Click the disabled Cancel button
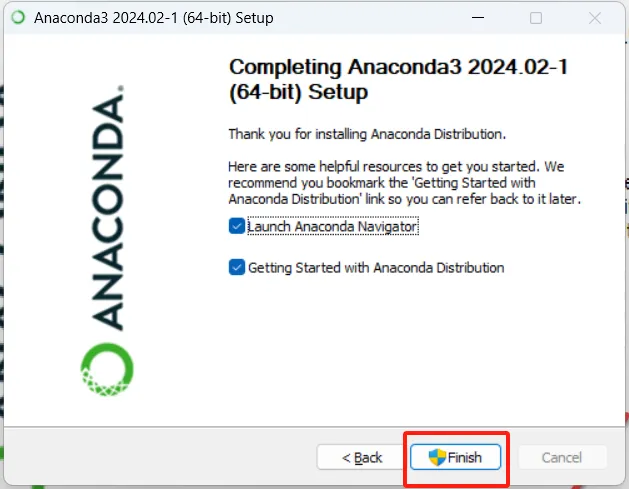 point(562,457)
